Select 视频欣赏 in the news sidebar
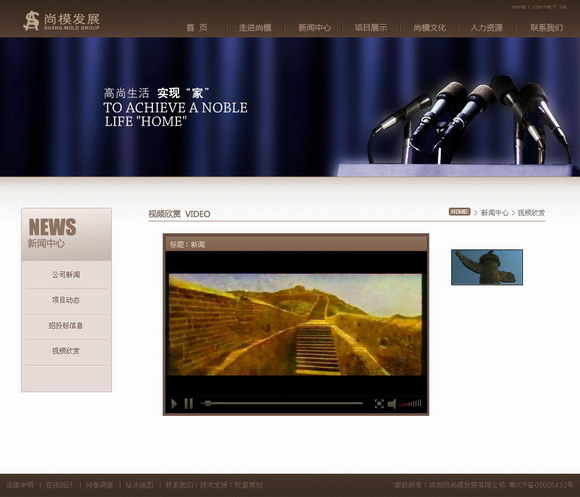The height and width of the screenshot is (497, 580). click(x=66, y=351)
